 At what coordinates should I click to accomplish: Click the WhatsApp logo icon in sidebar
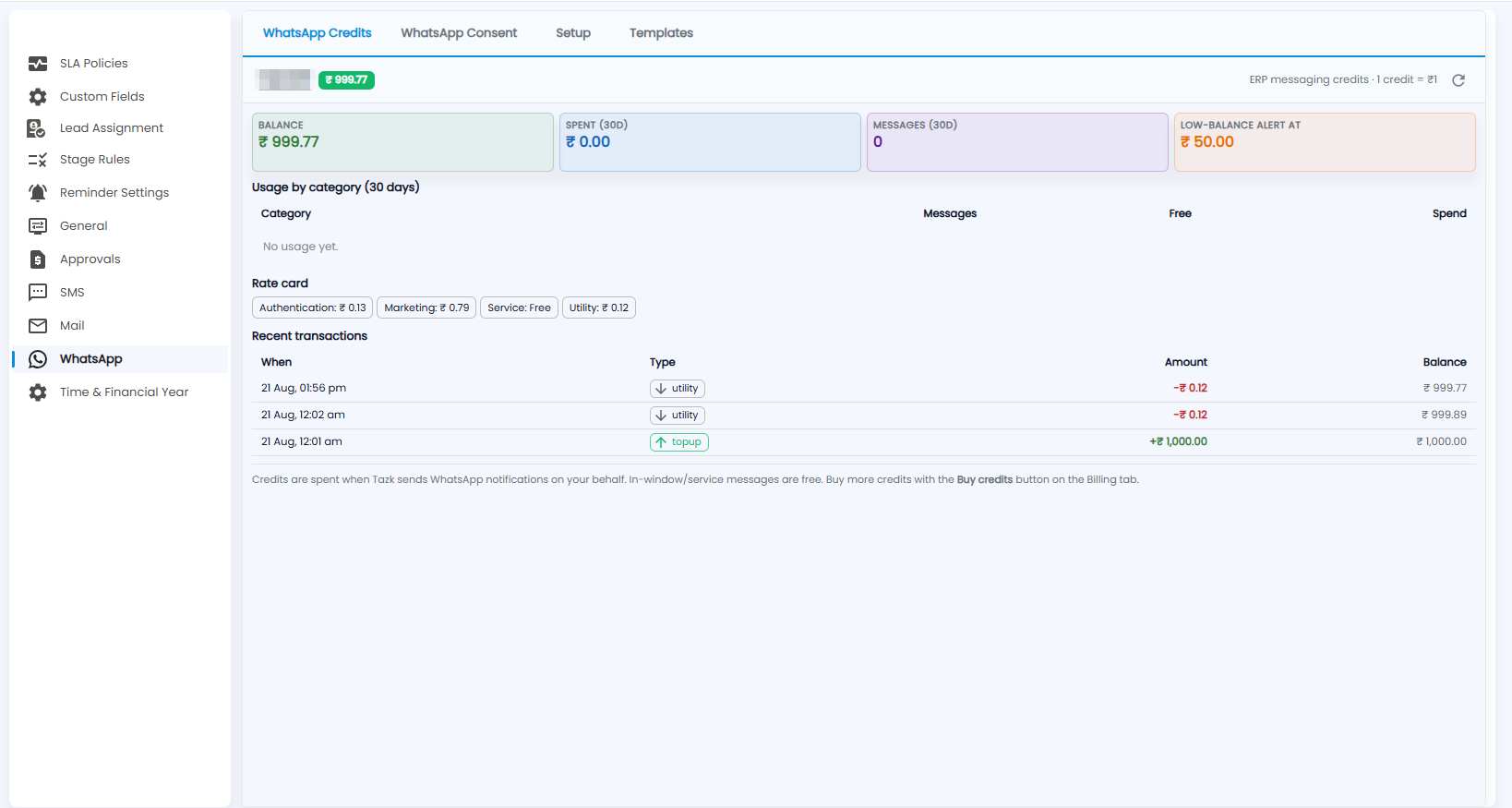click(x=38, y=359)
